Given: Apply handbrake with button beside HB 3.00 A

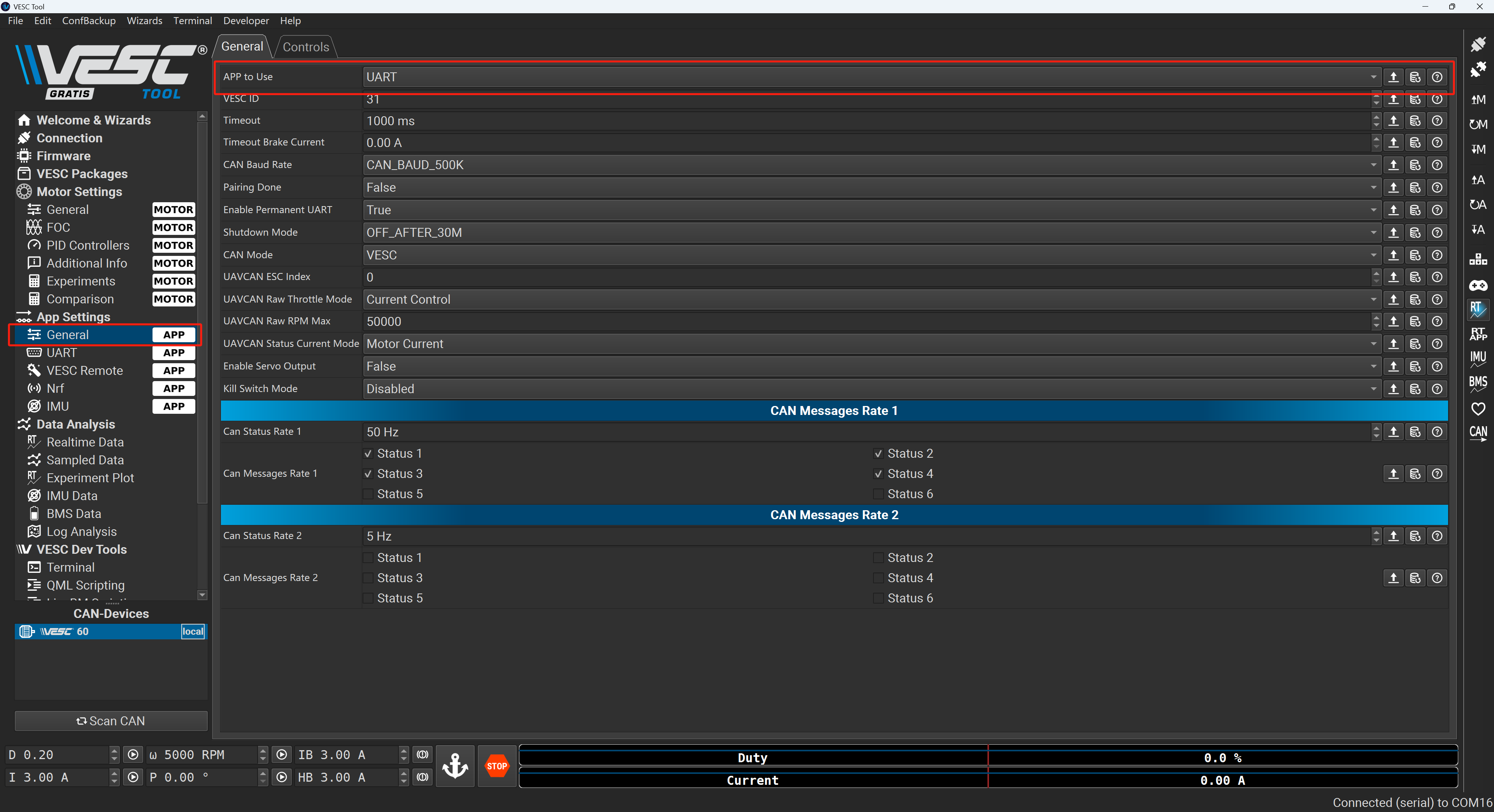Looking at the screenshot, I should pos(422,777).
